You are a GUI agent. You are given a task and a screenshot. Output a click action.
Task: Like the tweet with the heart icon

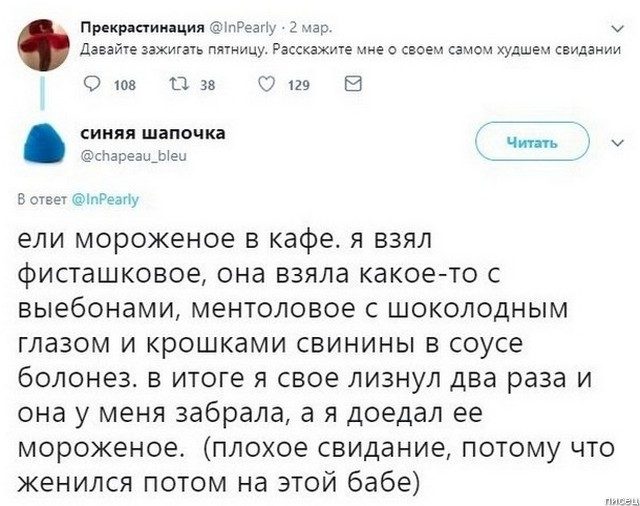(265, 86)
